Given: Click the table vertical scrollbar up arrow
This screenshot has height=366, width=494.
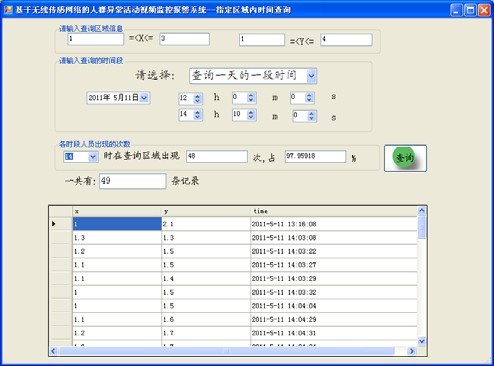Looking at the screenshot, I should pyautogui.click(x=422, y=211).
